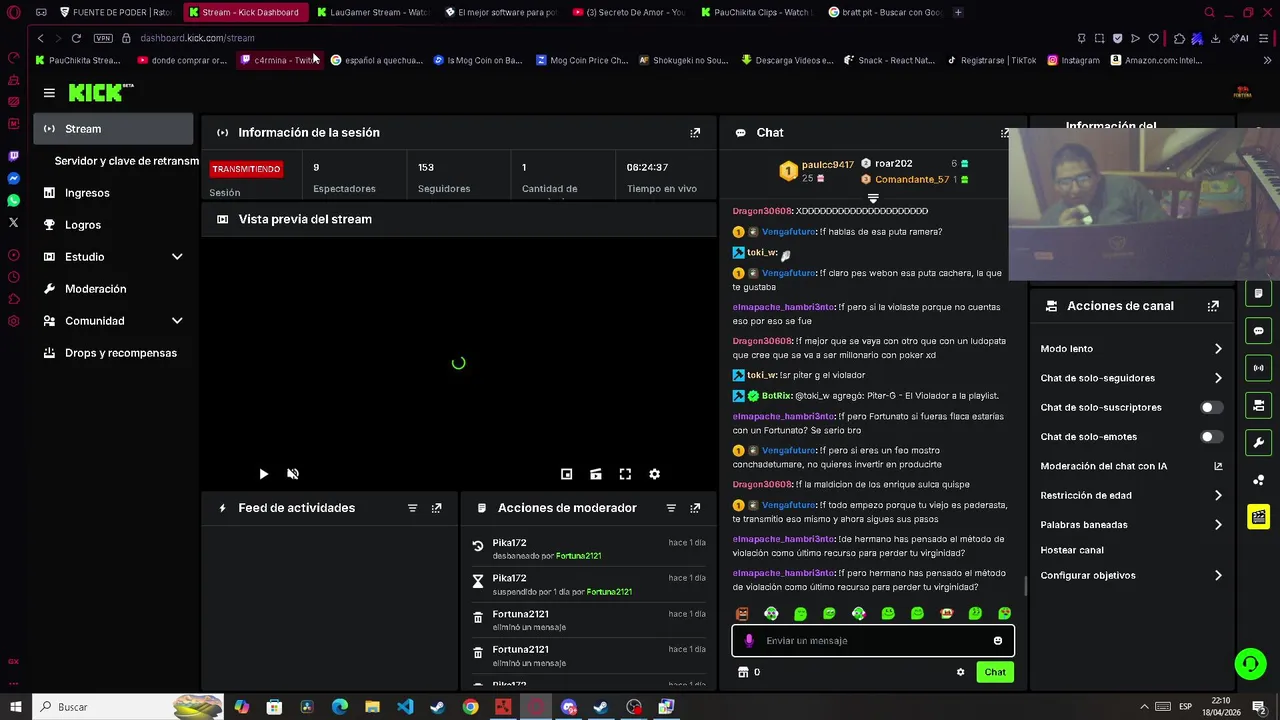Open the Kick hamburger menu

tap(49, 93)
